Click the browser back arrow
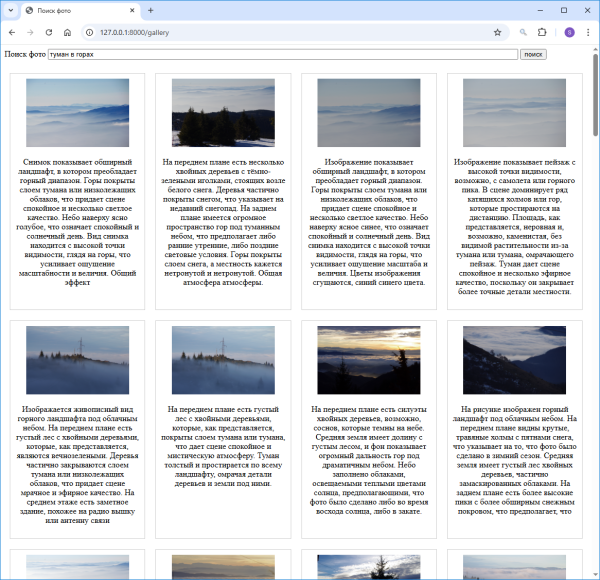The width and height of the screenshot is (600, 580). [12, 32]
